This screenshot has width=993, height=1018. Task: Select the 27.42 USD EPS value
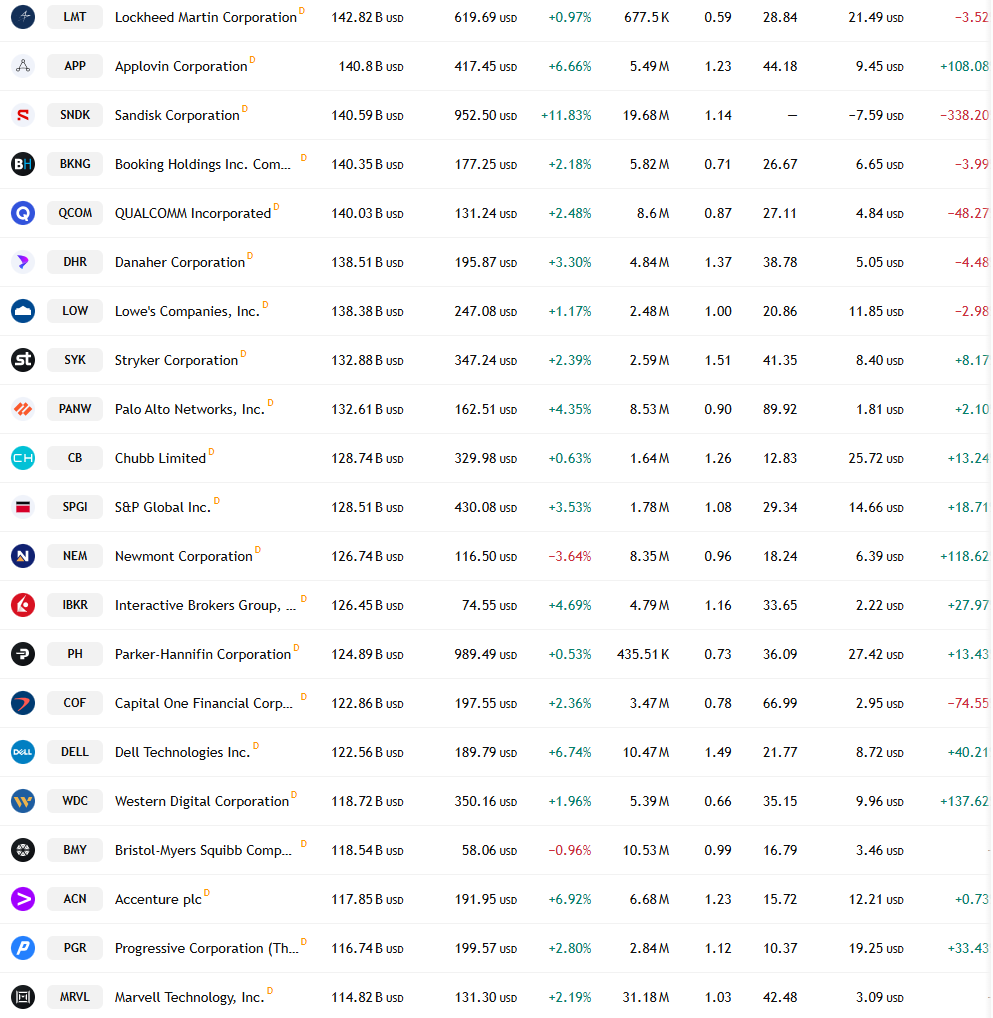(876, 654)
